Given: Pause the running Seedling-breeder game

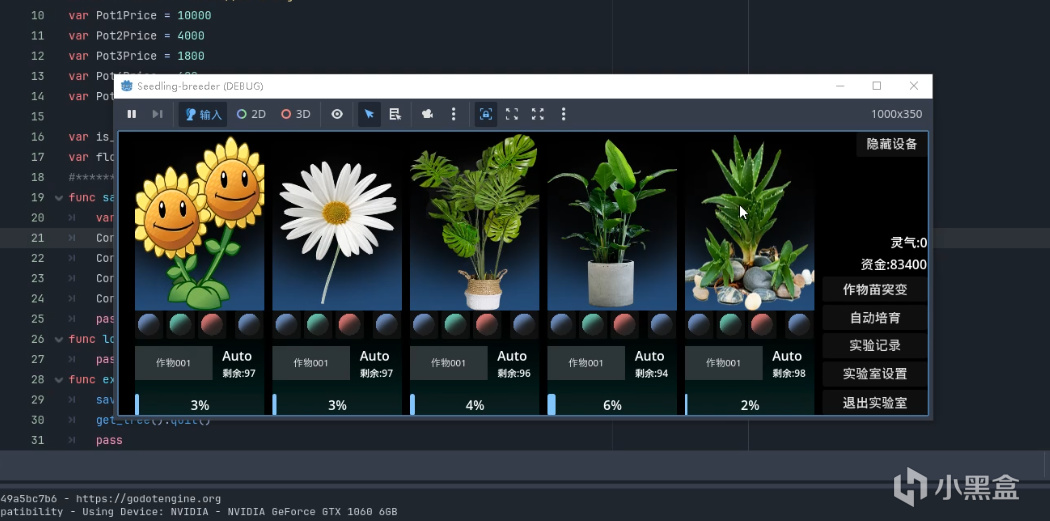Looking at the screenshot, I should (132, 114).
